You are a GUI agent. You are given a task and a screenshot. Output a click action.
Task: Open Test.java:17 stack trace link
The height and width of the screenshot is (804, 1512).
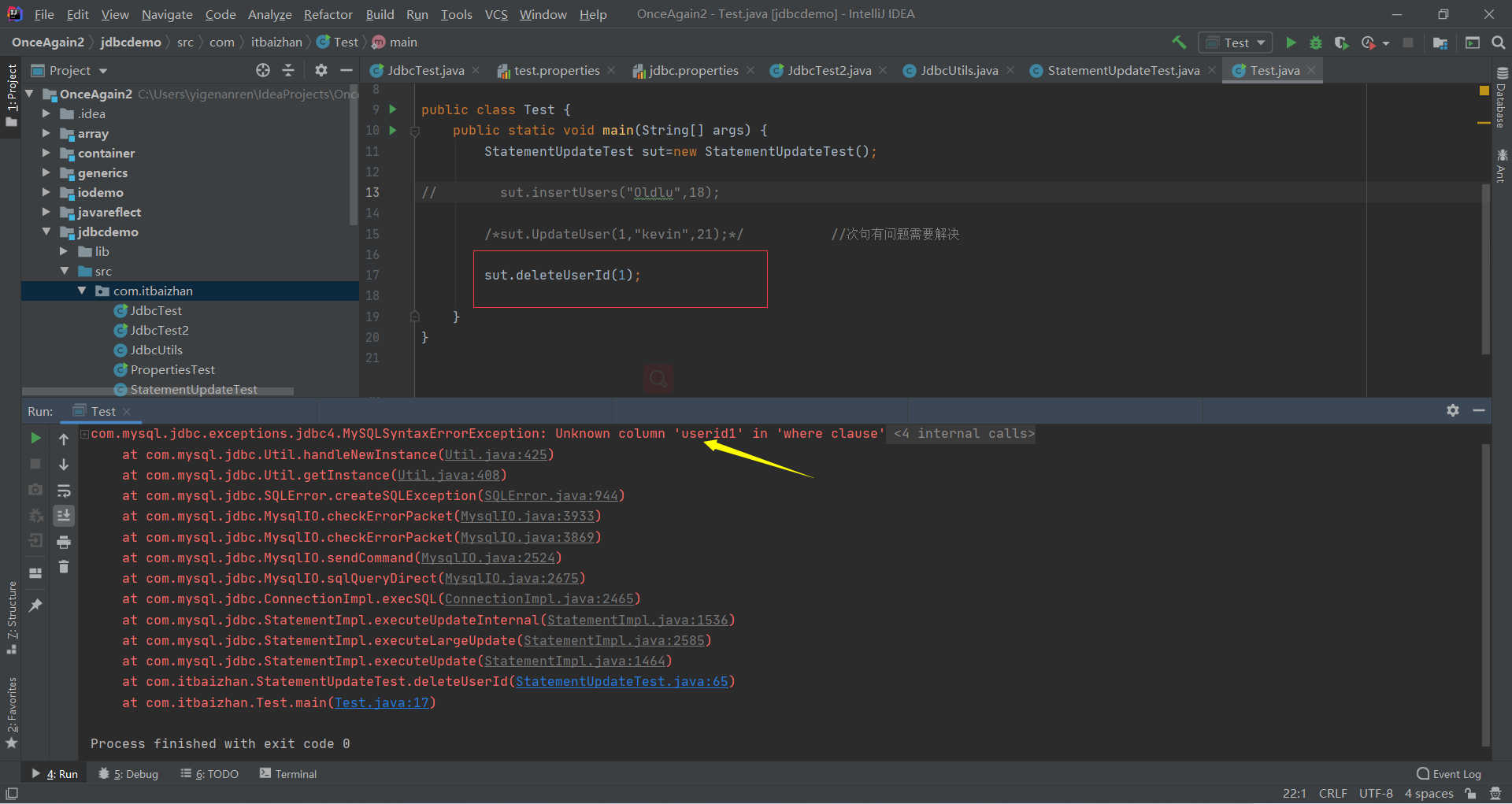click(x=382, y=702)
